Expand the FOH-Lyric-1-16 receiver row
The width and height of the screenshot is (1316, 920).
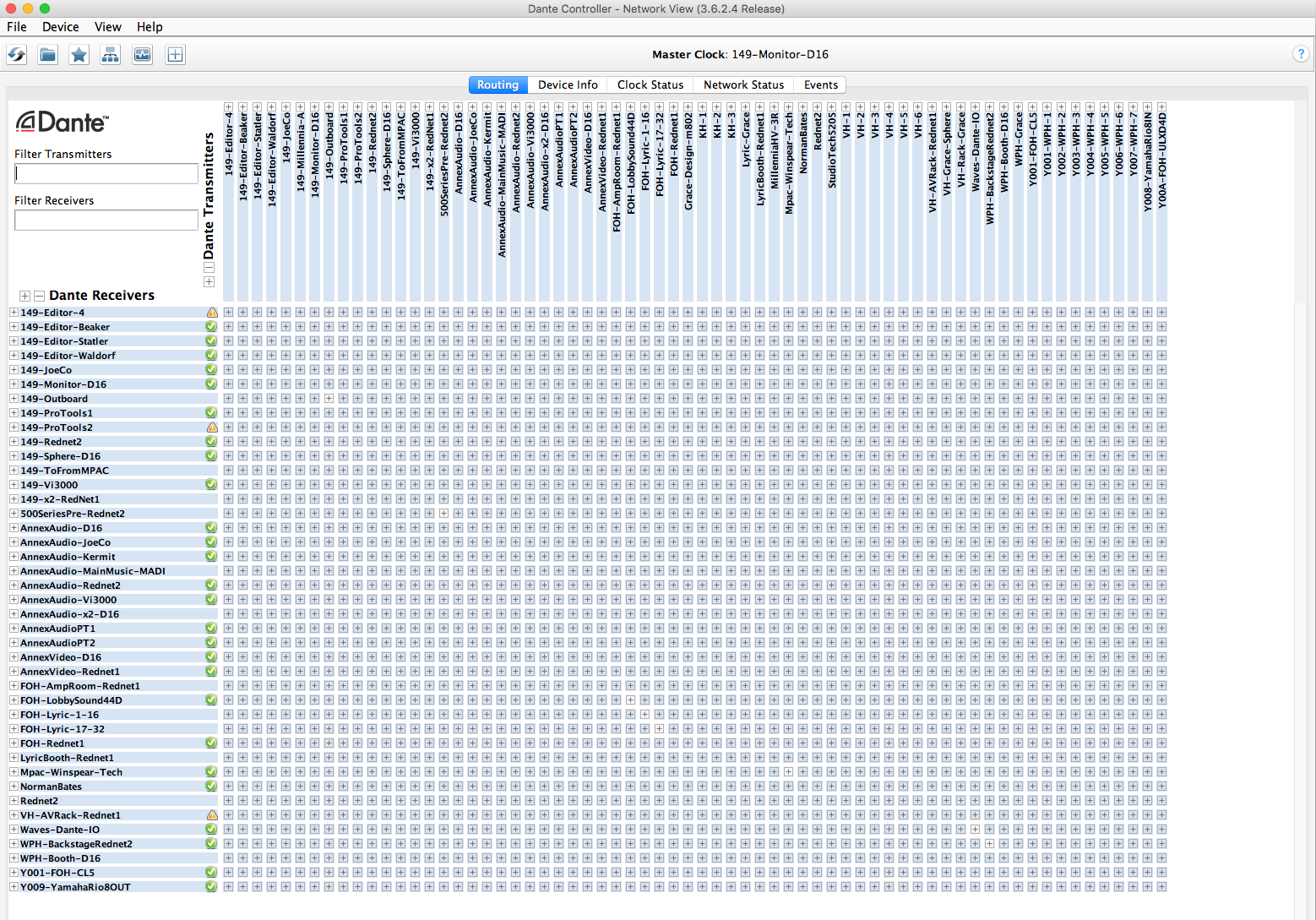[x=14, y=715]
